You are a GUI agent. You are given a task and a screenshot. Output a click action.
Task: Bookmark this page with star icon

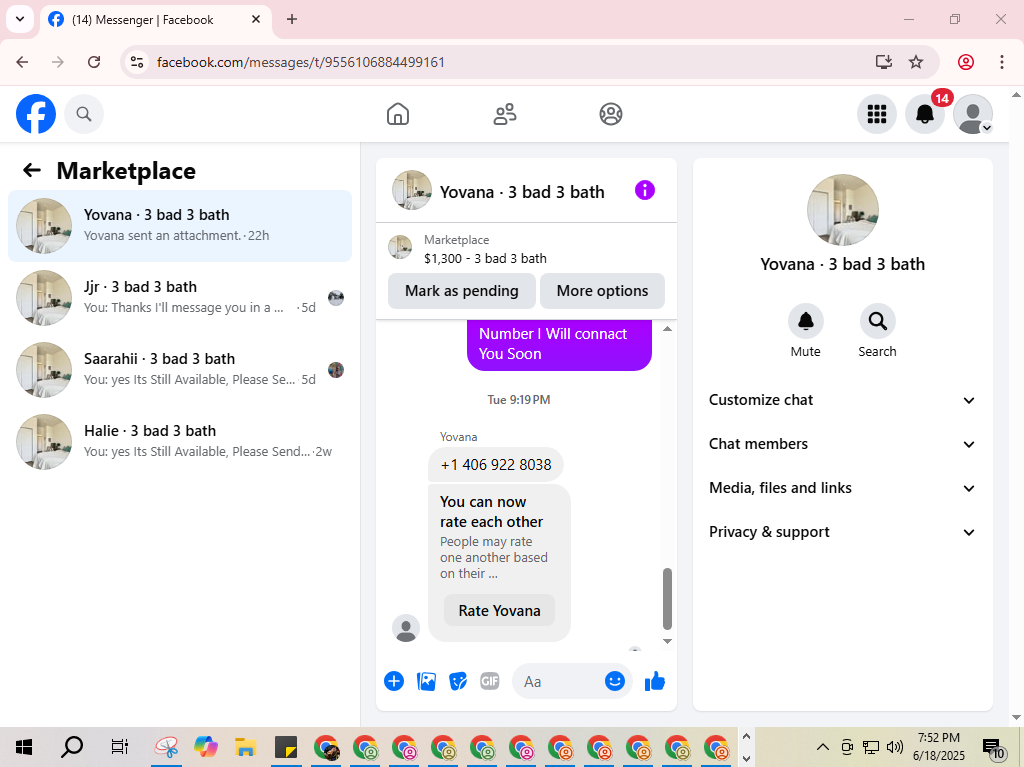pyautogui.click(x=916, y=62)
